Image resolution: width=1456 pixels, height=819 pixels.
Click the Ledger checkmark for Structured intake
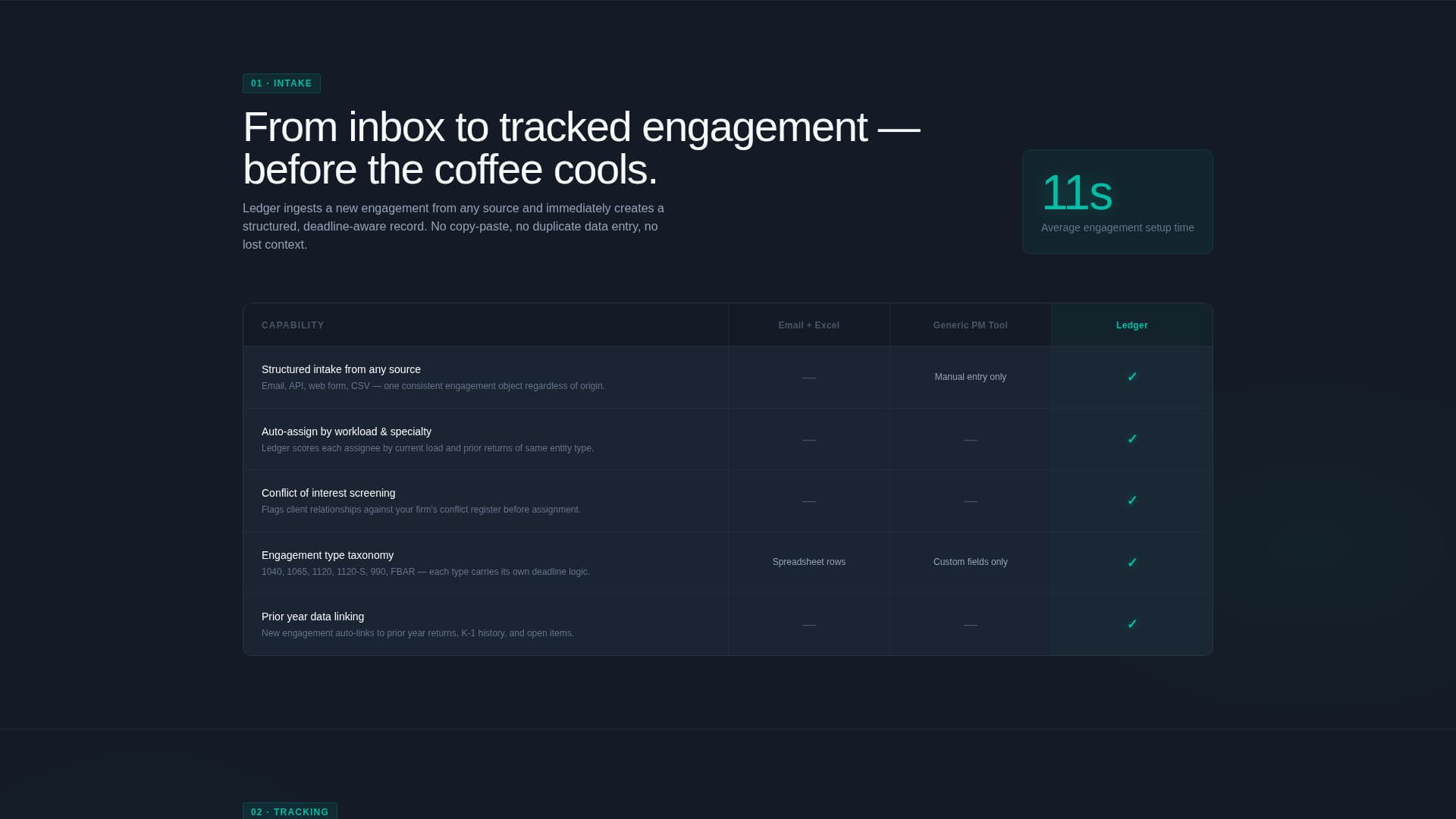pos(1131,377)
